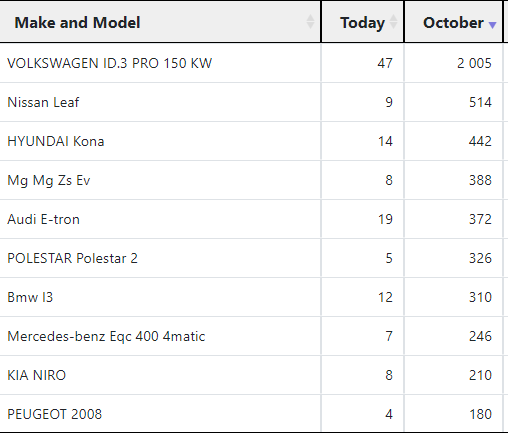Click the Today column sort arrows
508x433 pixels.
(393, 22)
